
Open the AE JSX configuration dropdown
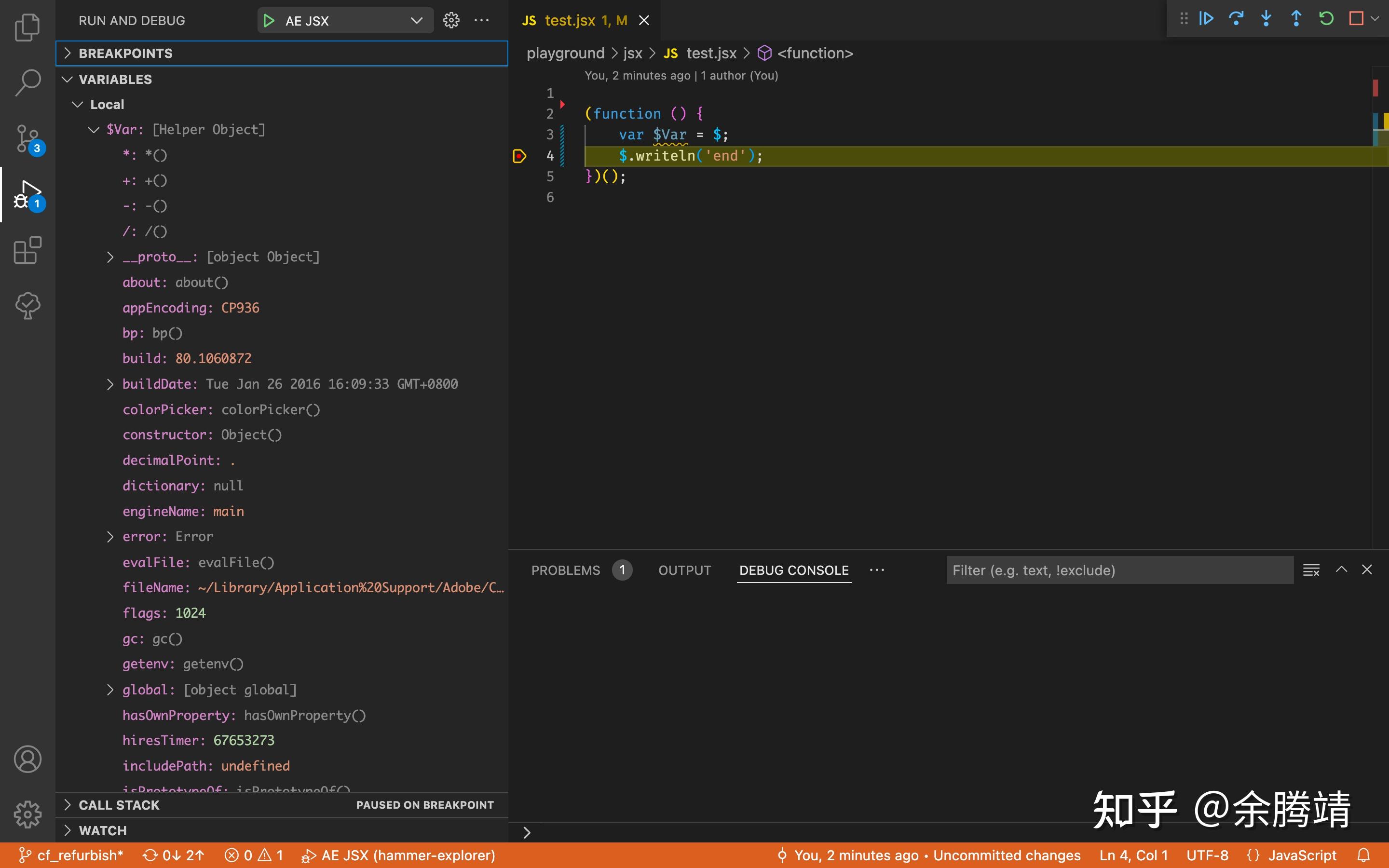point(416,21)
